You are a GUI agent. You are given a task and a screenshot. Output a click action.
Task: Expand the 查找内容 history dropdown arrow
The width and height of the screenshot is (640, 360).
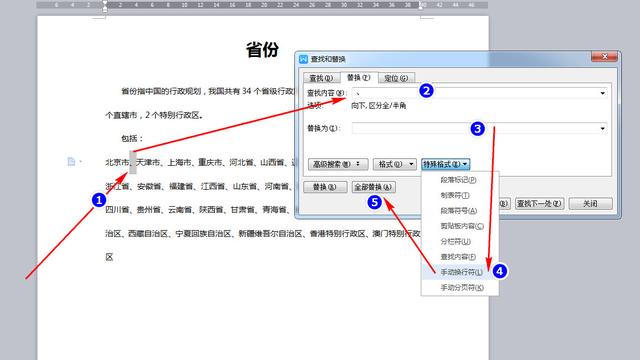[x=602, y=93]
